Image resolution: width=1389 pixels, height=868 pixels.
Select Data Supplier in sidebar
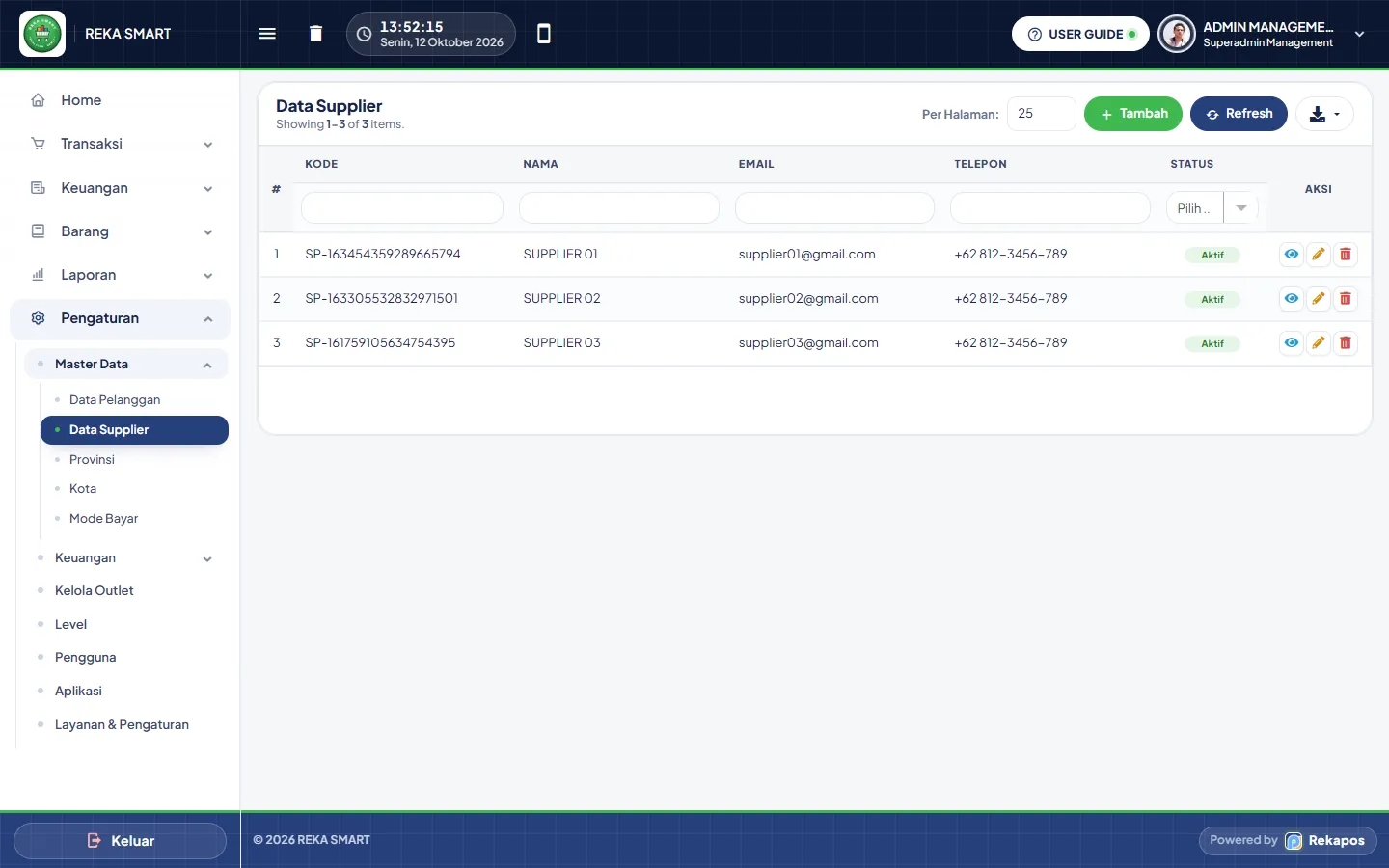coord(134,430)
